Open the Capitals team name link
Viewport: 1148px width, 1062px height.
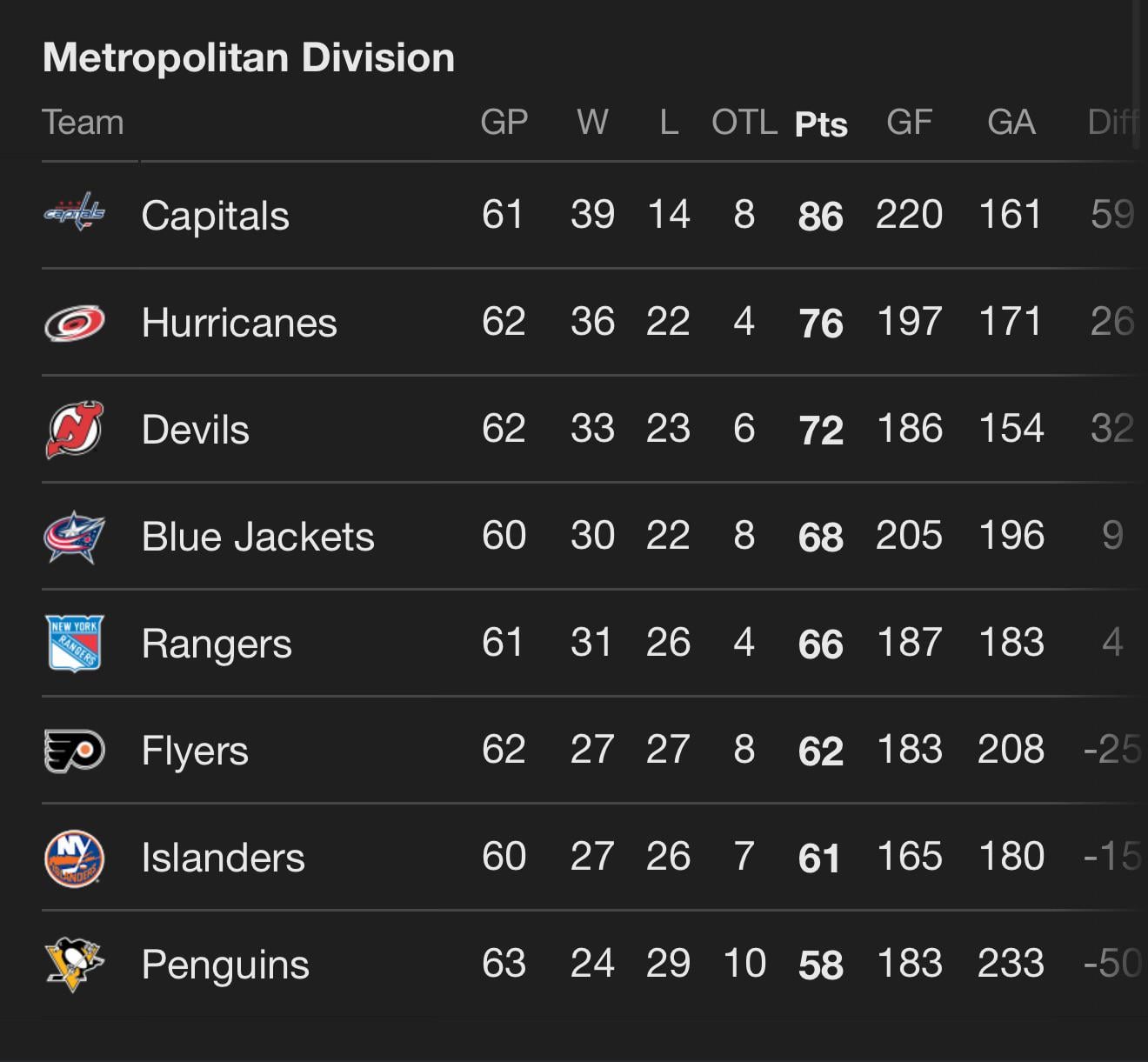(215, 216)
